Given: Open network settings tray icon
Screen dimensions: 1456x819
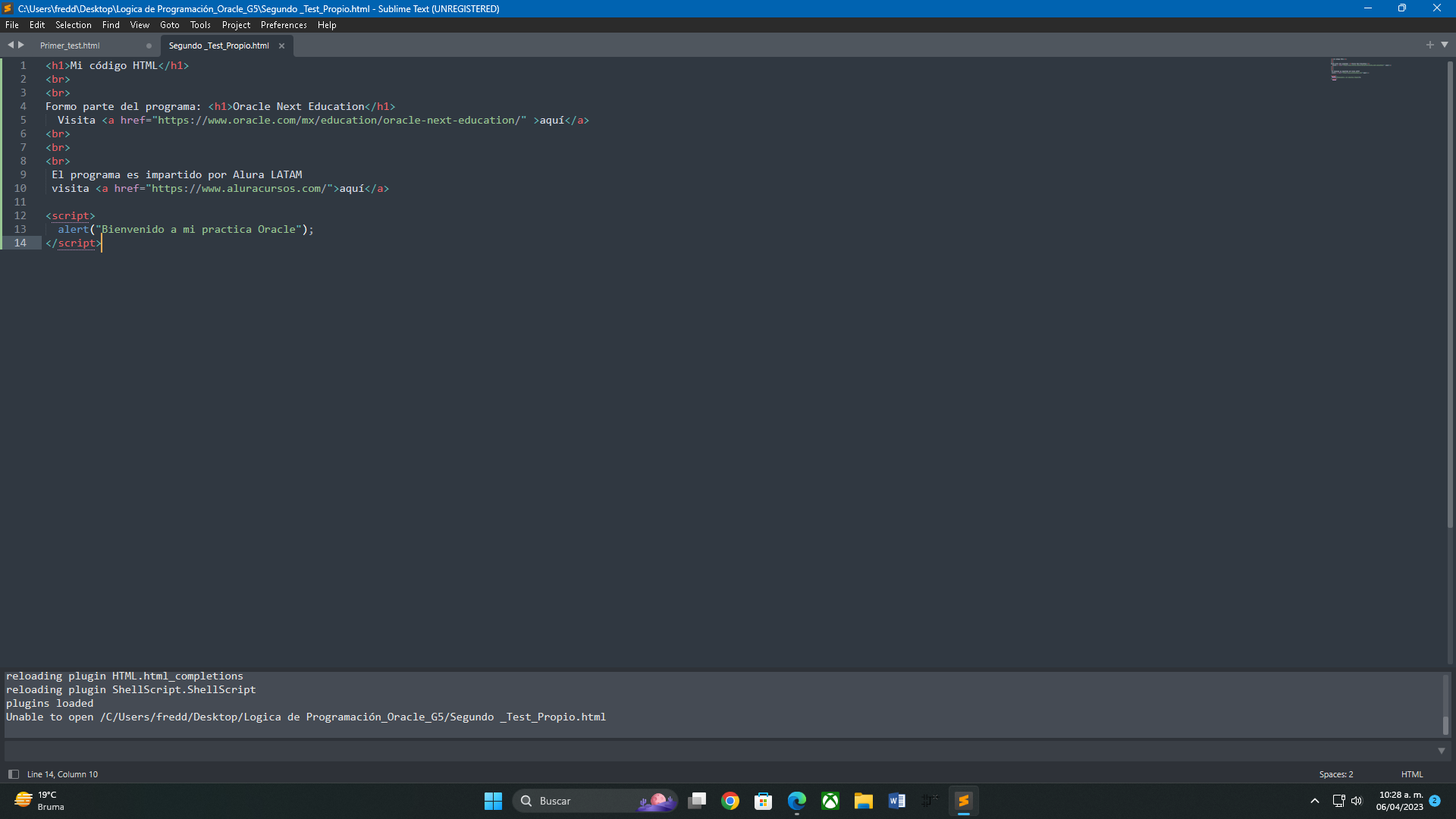Looking at the screenshot, I should (x=1338, y=801).
